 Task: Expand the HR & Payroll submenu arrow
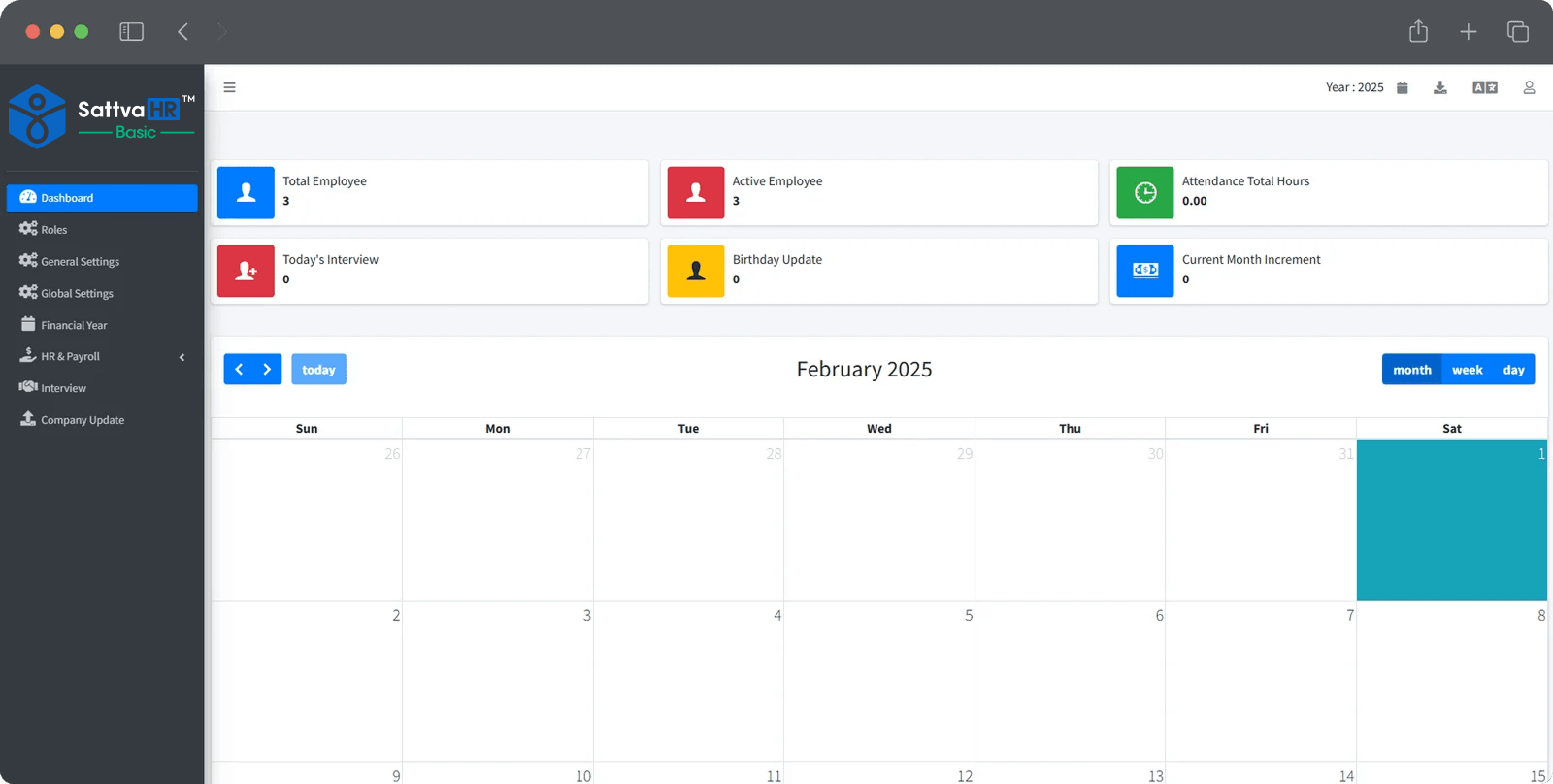pyautogui.click(x=182, y=357)
